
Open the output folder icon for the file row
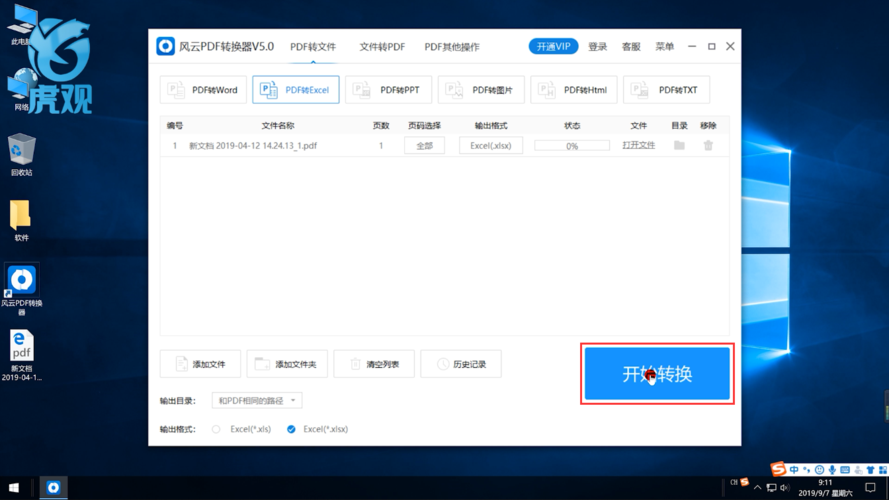click(679, 146)
